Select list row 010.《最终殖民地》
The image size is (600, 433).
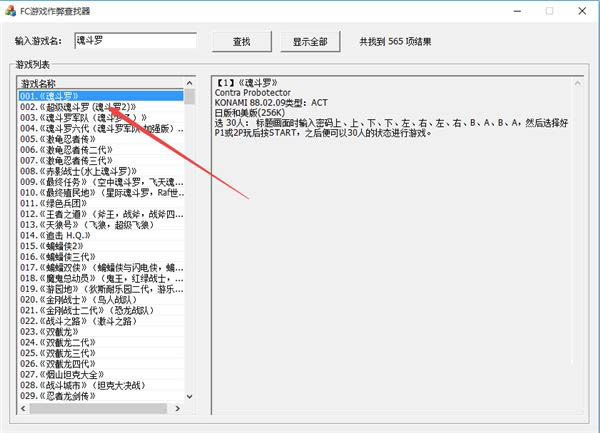(101, 192)
